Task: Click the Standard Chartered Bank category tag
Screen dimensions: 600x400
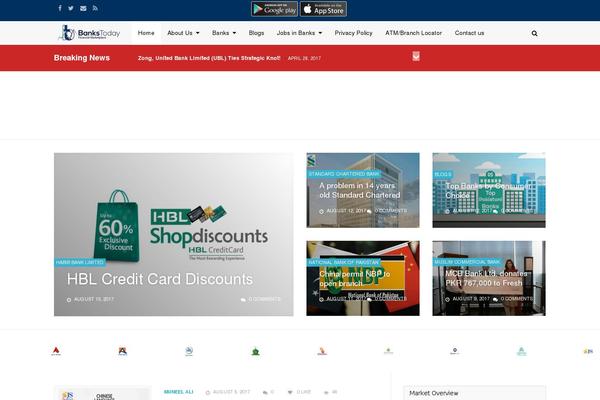Action: point(344,174)
